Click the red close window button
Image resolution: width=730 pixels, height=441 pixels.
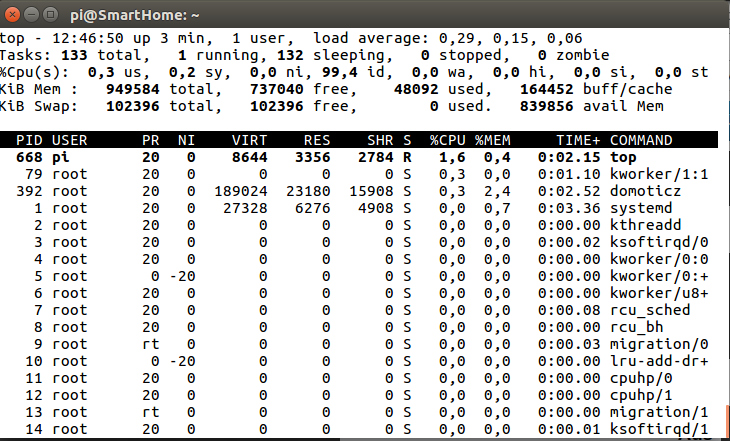point(12,14)
